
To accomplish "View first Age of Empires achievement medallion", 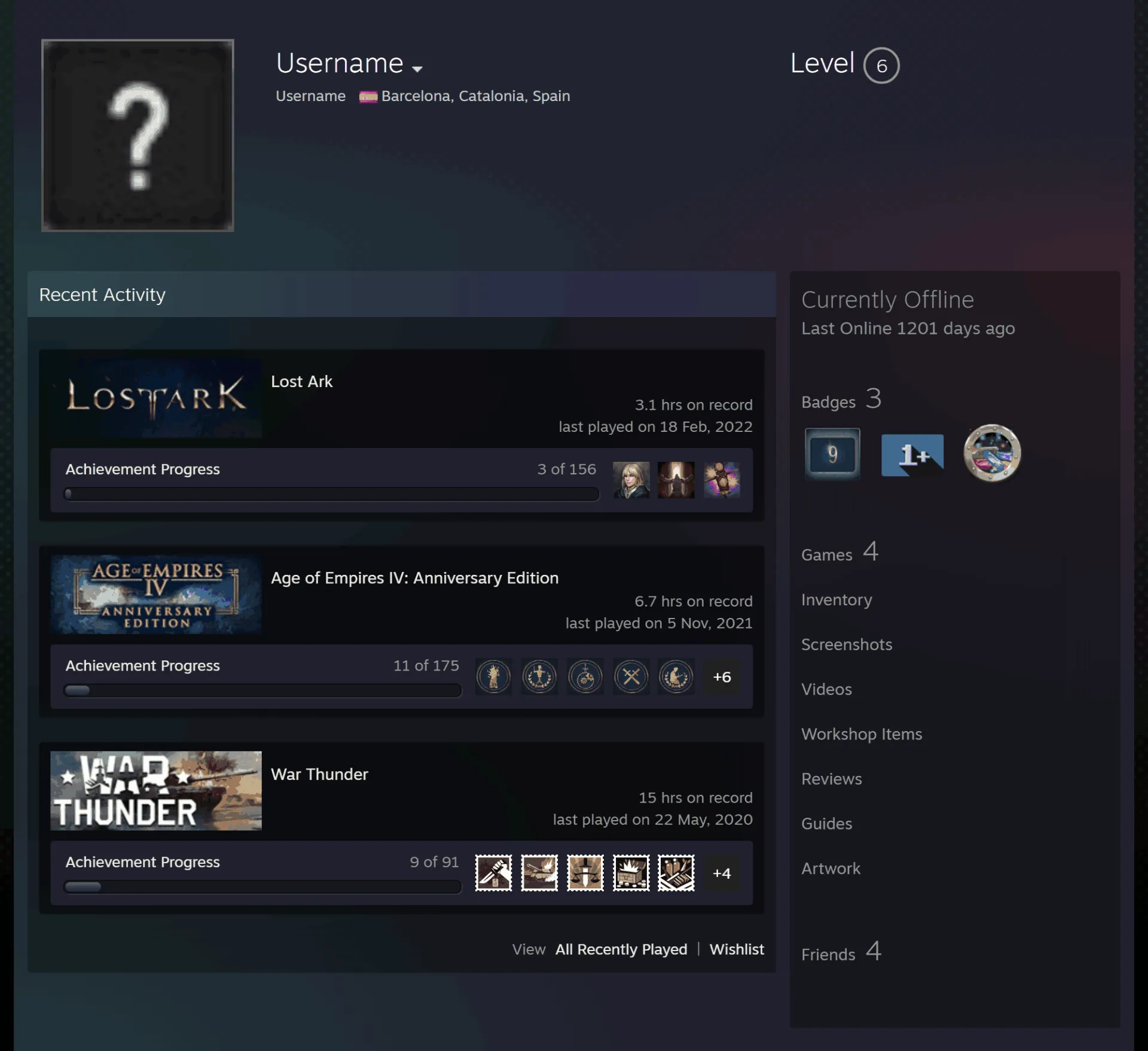I will tap(493, 677).
